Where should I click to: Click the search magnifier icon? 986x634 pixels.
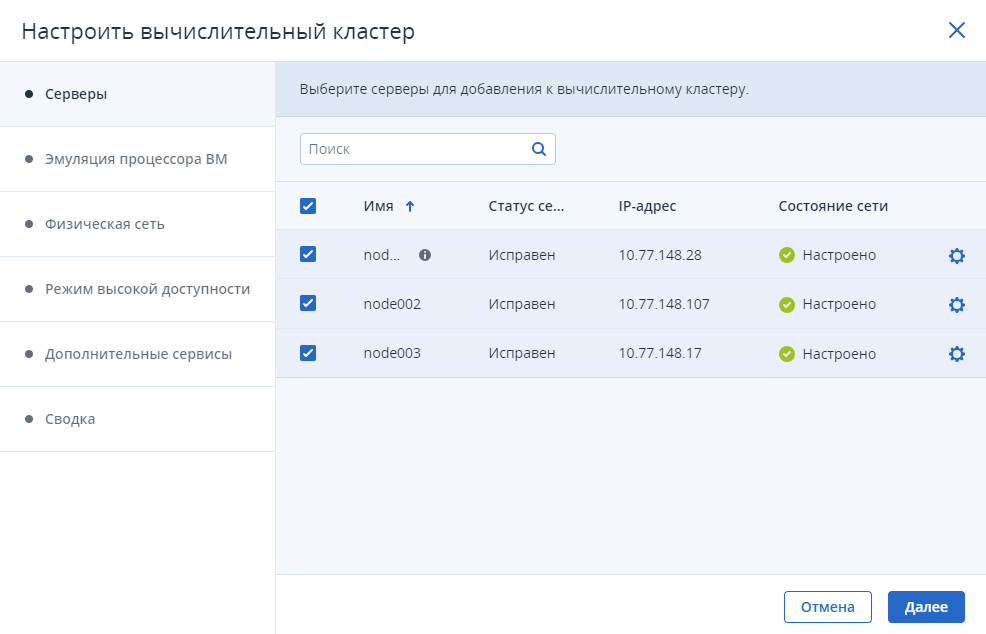click(539, 149)
